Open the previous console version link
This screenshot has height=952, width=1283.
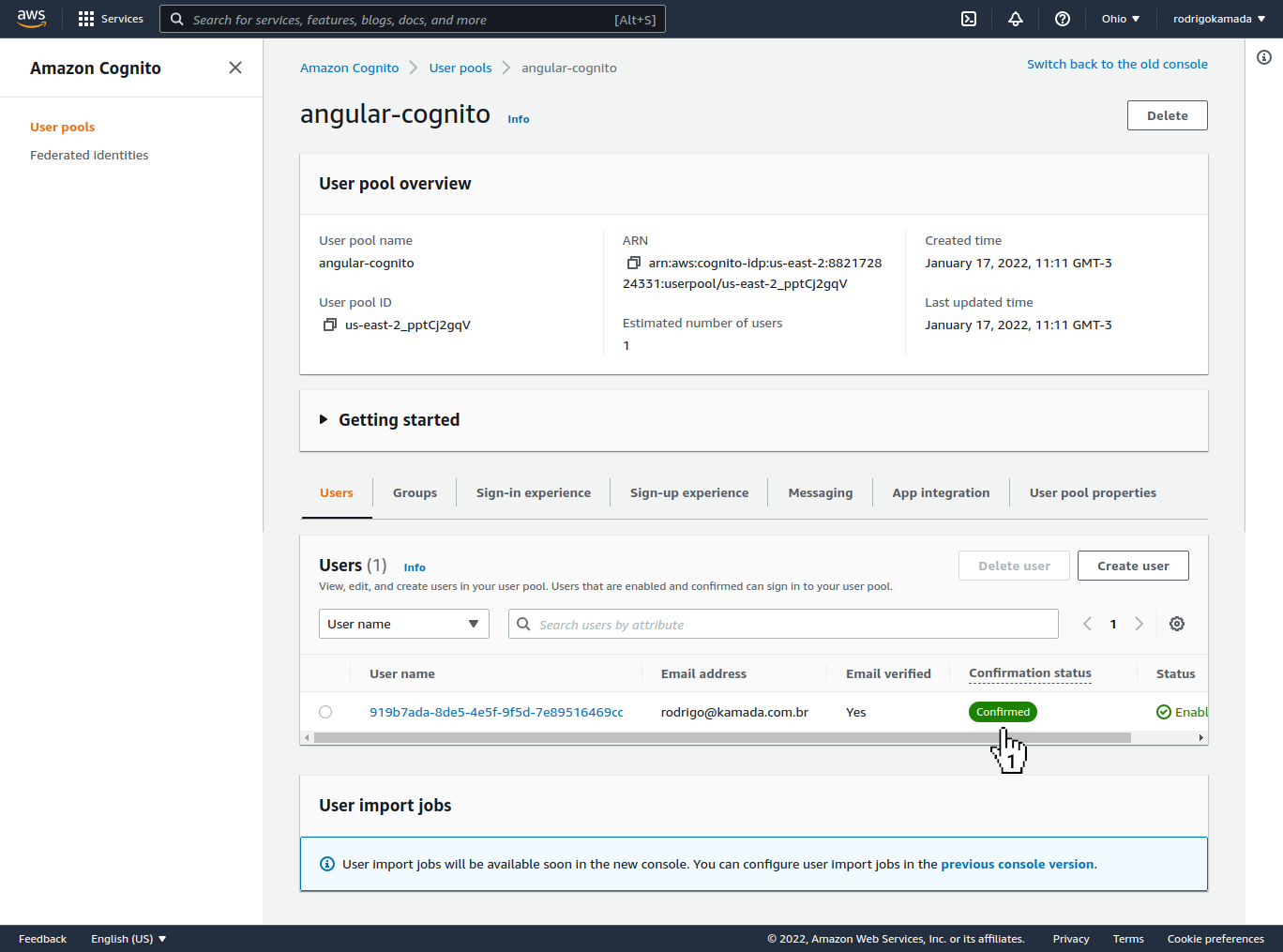(1017, 864)
